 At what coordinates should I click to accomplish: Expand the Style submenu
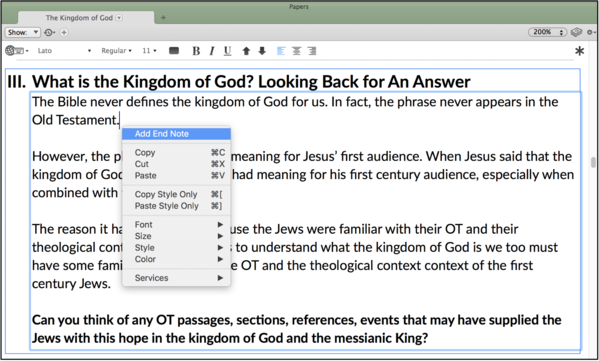pos(176,248)
